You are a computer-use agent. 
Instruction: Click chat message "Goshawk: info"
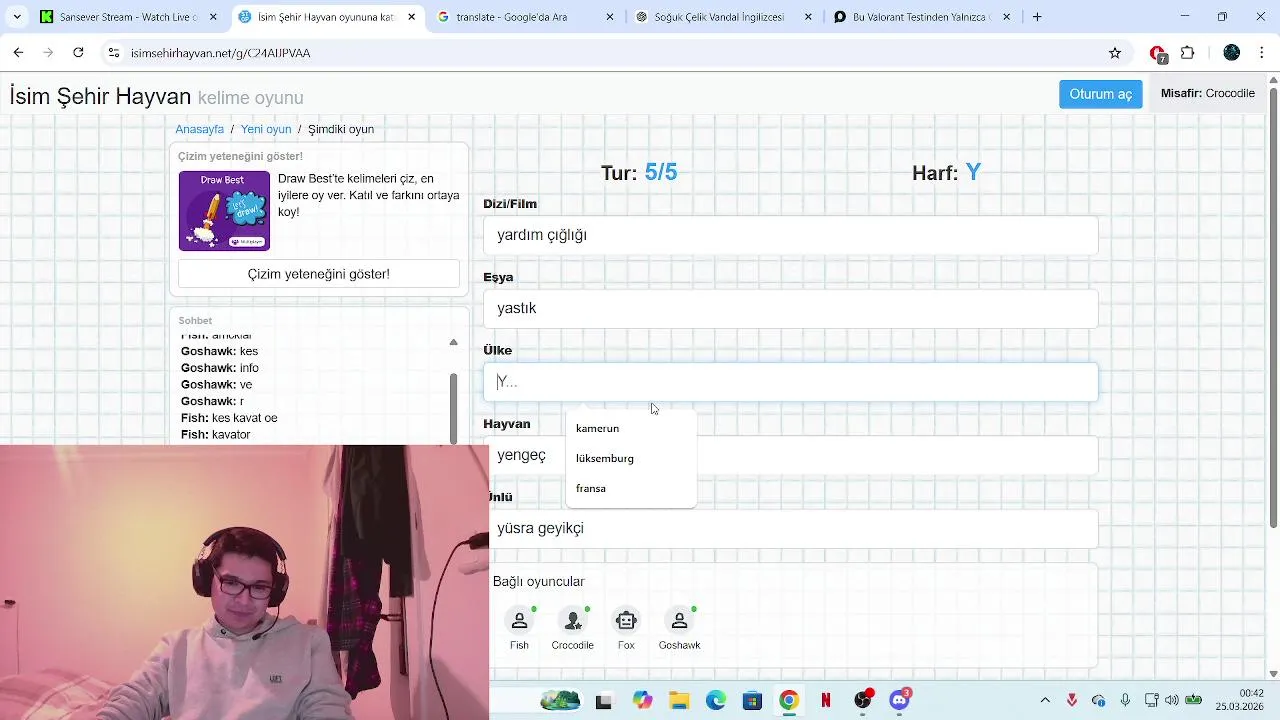219,368
